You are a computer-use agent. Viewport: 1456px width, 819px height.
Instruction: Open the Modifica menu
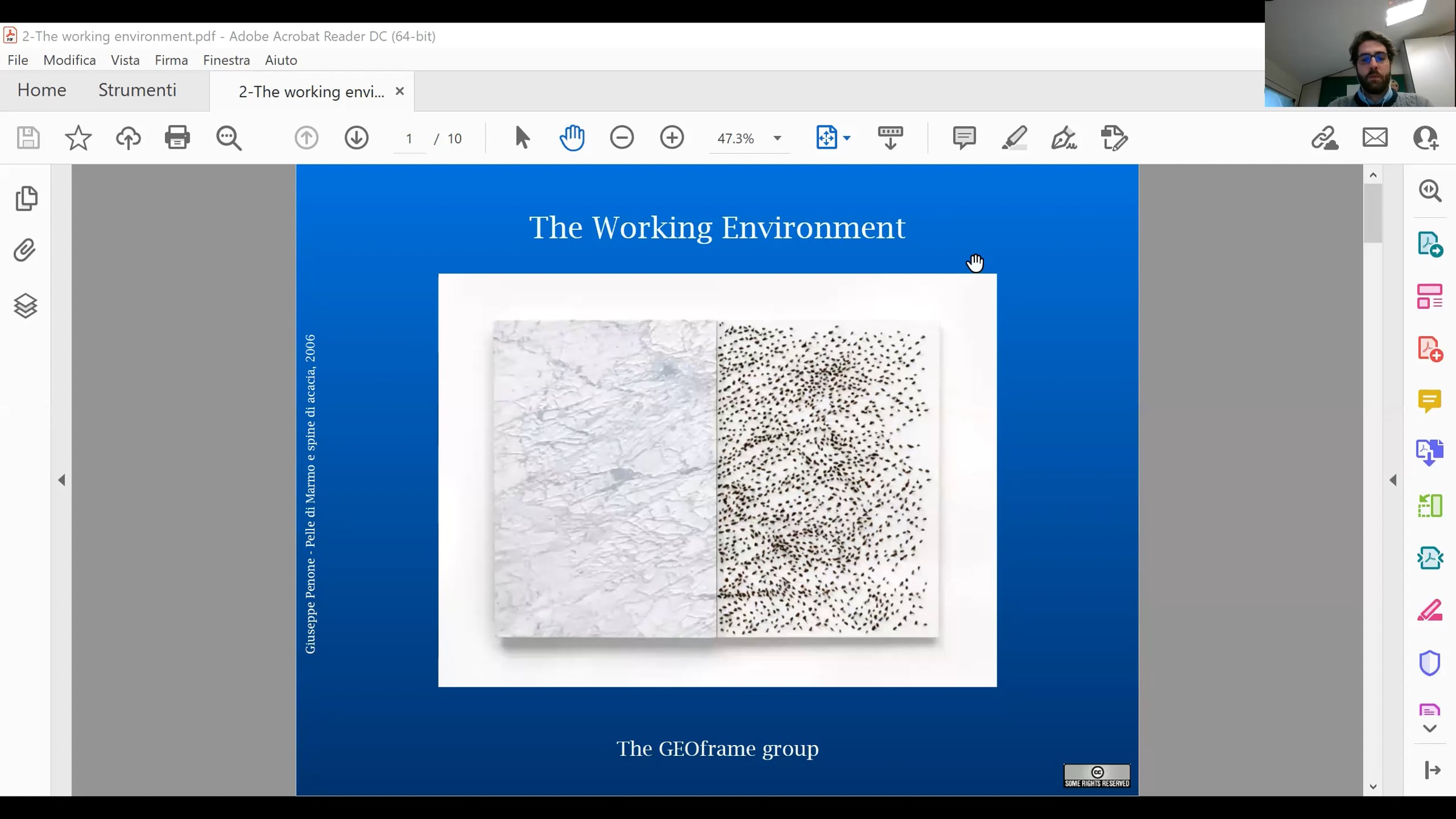click(70, 60)
